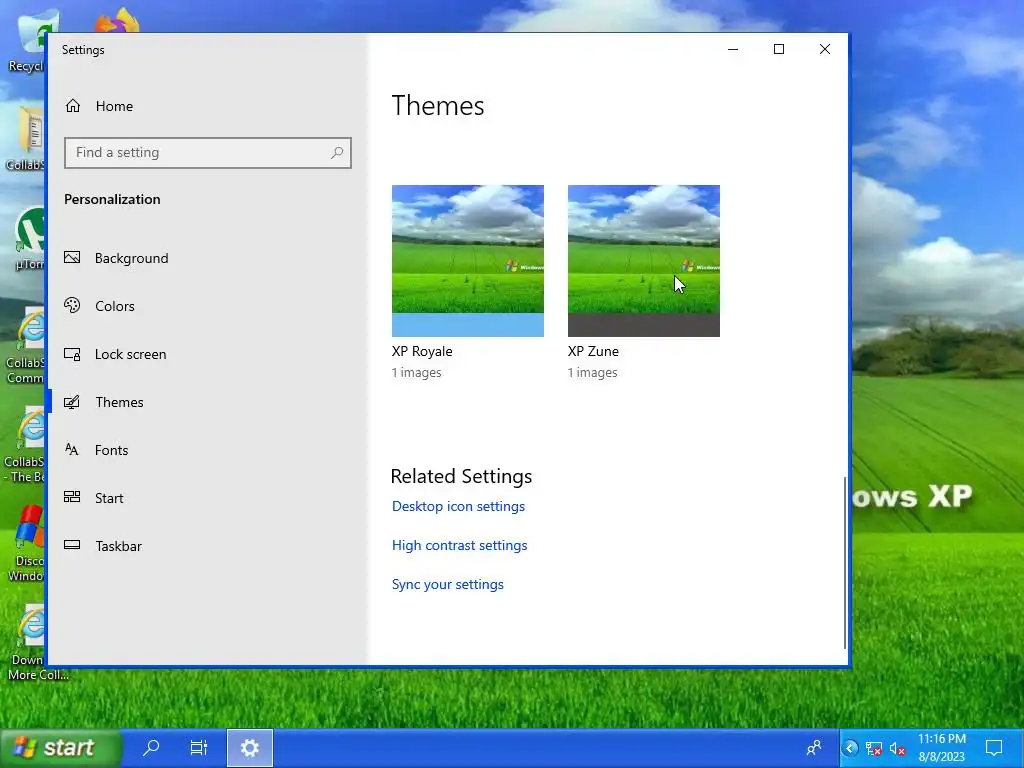
Task: Click the Taskbar icon in sidebar
Action: [72, 545]
